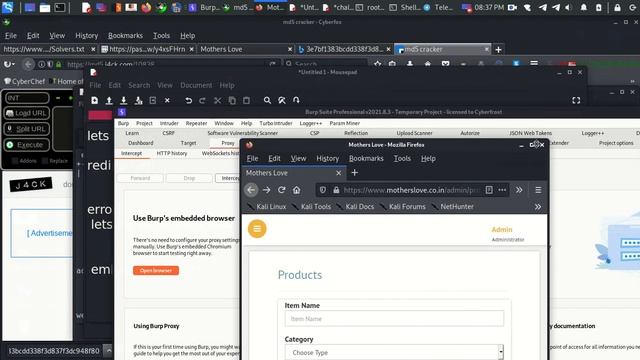Click Copy icon in the Mousepad toolbar
Viewport: 640px width, 360px height.
click(232, 100)
